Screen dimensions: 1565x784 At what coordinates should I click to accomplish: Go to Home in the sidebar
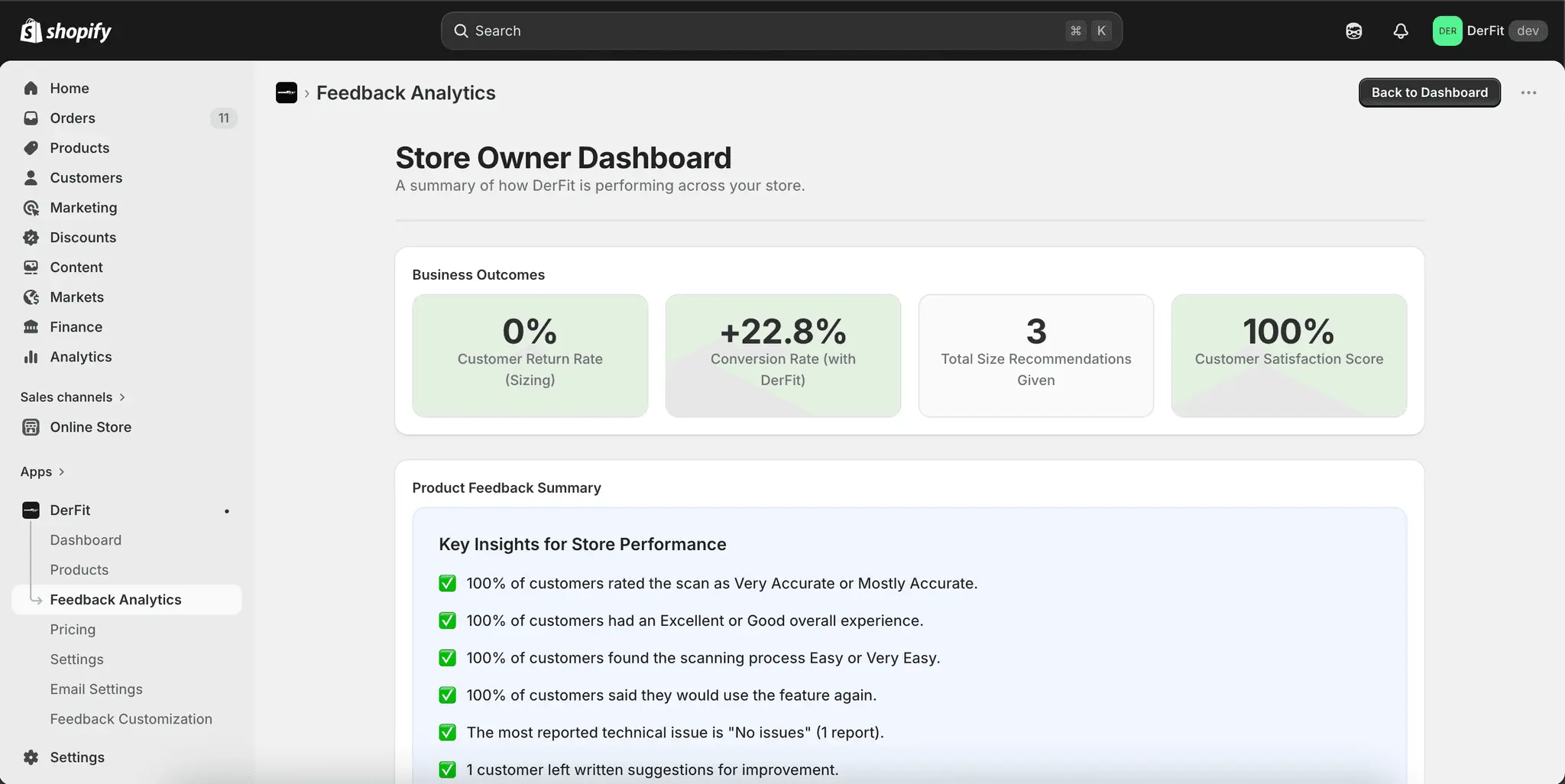127,88
